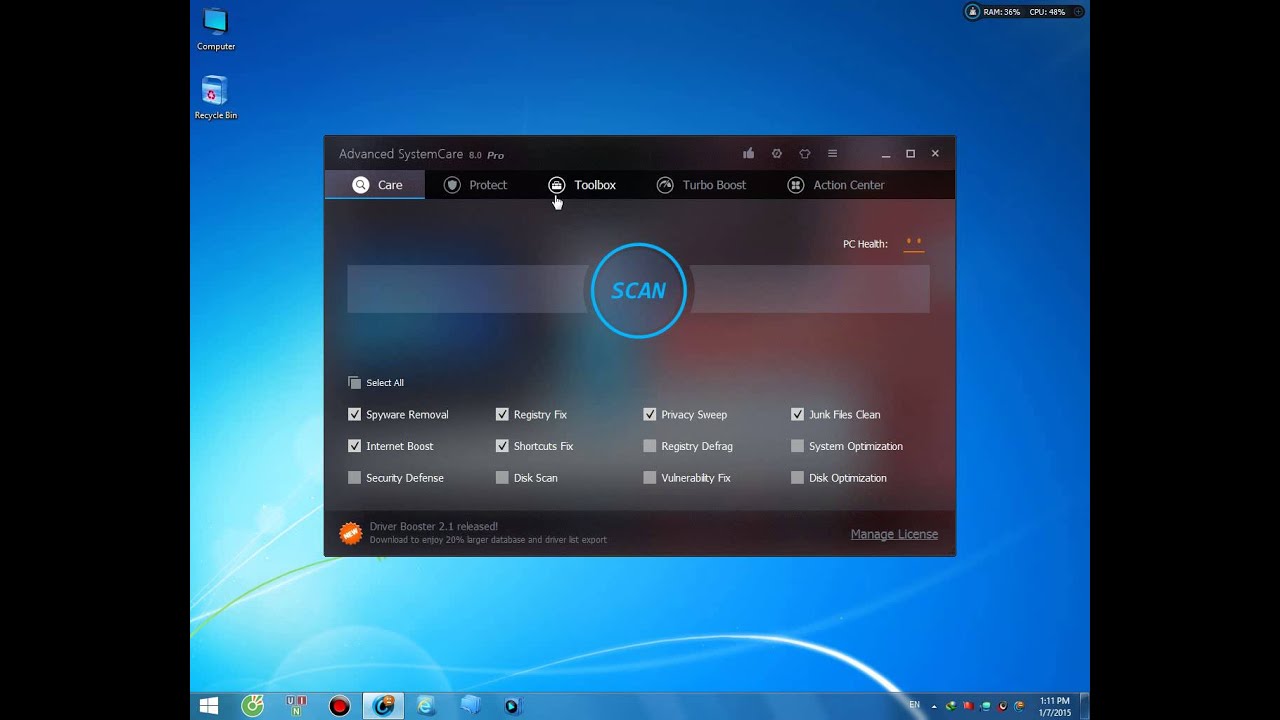Click the PC Health face indicator
1280x720 pixels.
[913, 243]
